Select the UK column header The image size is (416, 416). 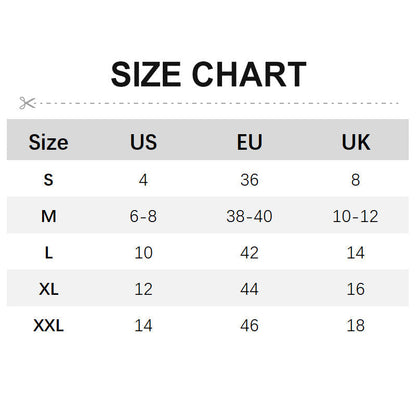[x=356, y=142]
